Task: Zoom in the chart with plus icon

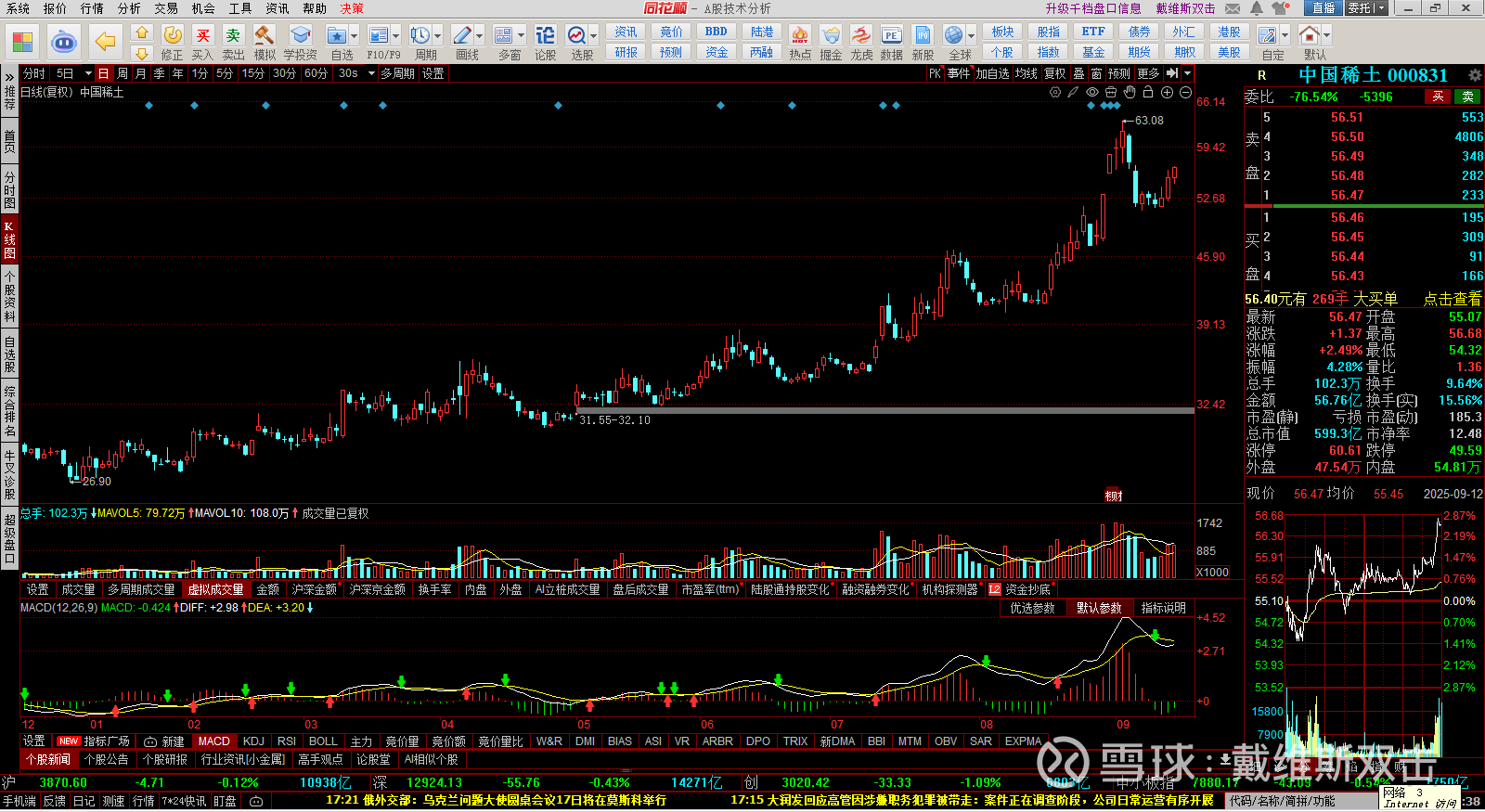Action: coord(1167,92)
